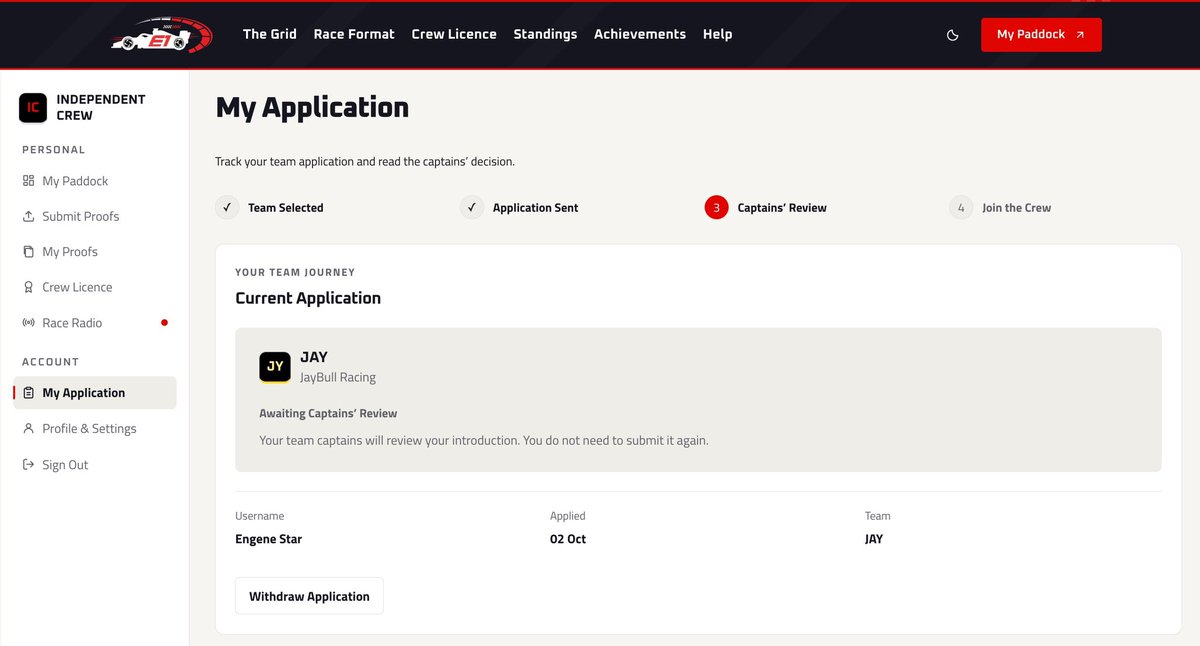Open Crew Licence in top navigation
Image resolution: width=1200 pixels, height=646 pixels.
click(x=454, y=34)
